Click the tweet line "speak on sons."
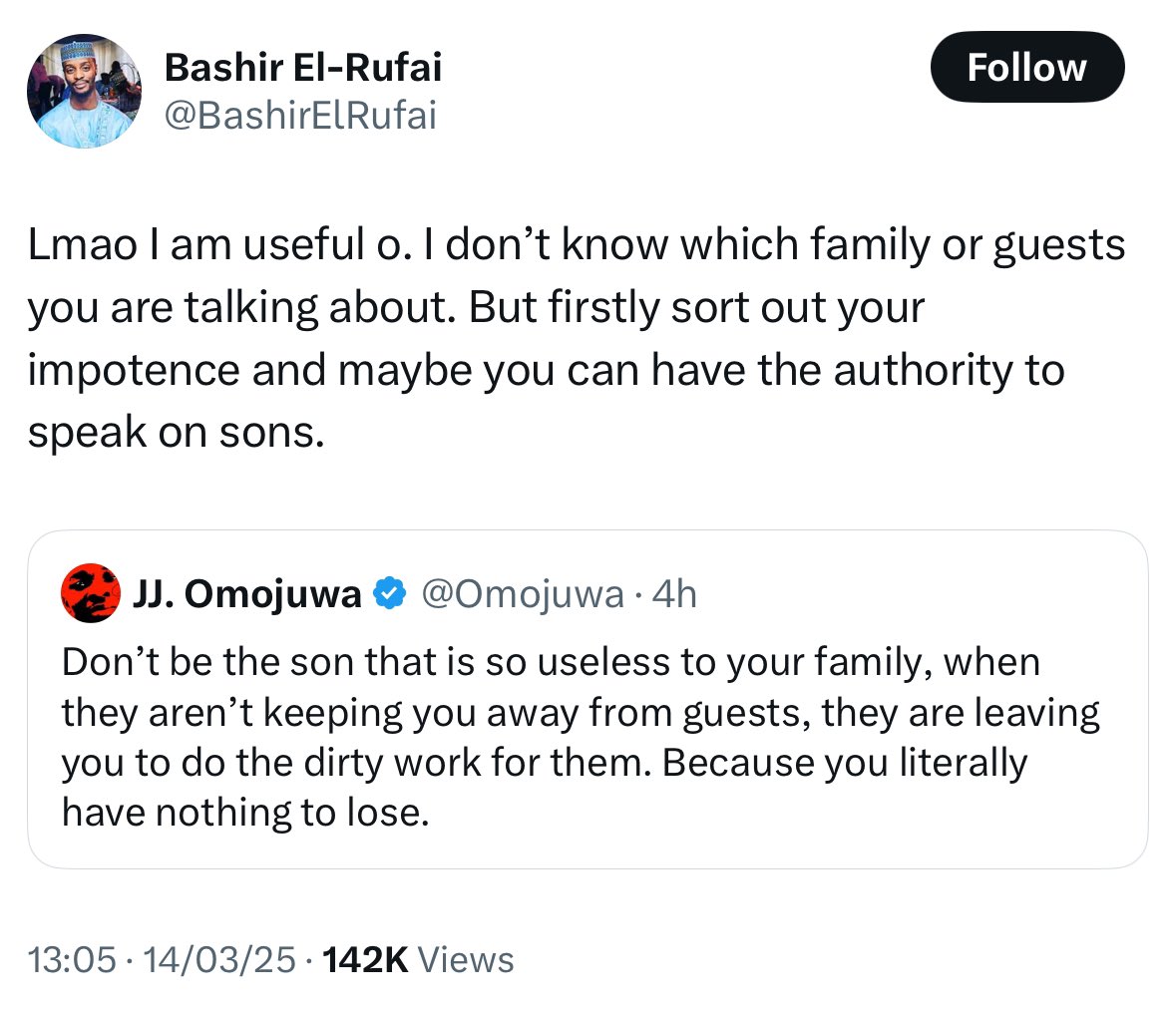The width and height of the screenshot is (1176, 1014). pos(177,433)
